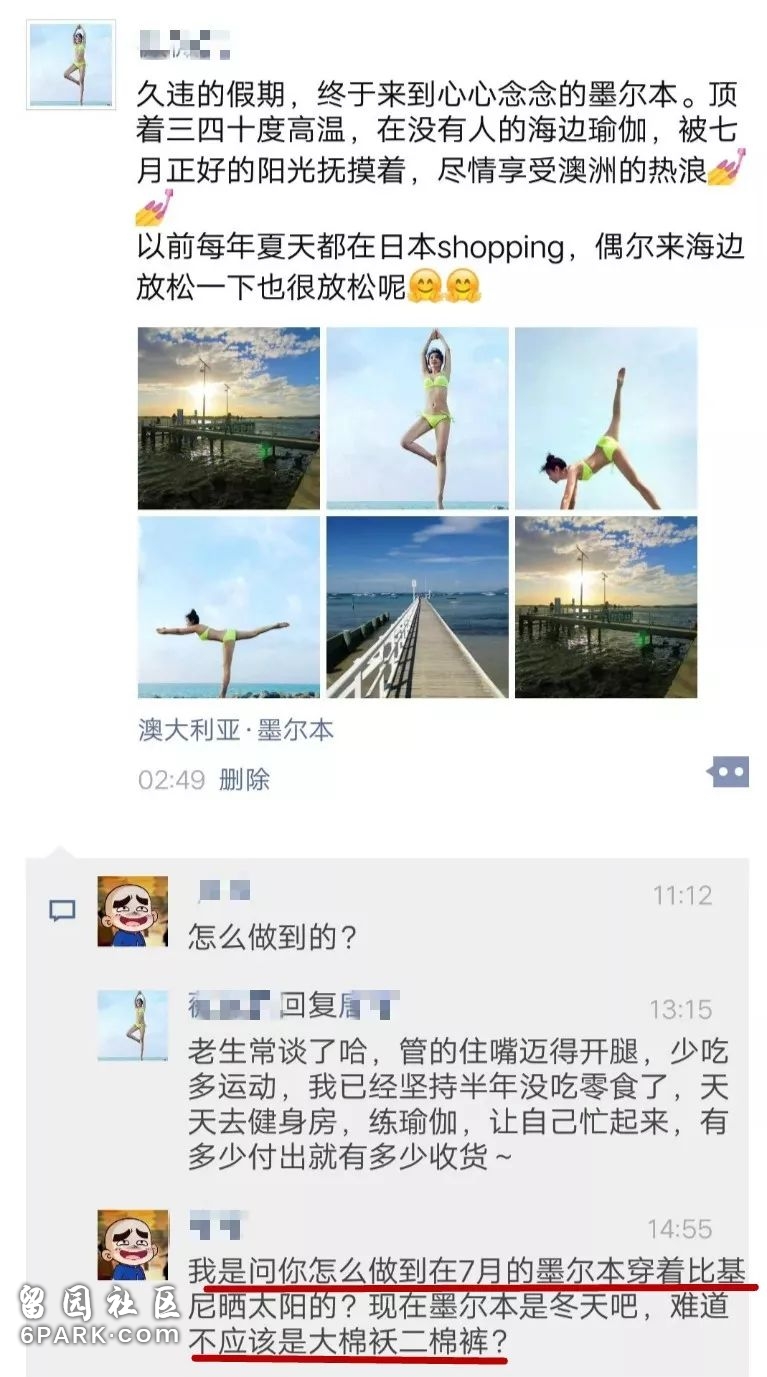The height and width of the screenshot is (1377, 767).
Task: Open the tree-pose yoga photo
Action: point(417,419)
